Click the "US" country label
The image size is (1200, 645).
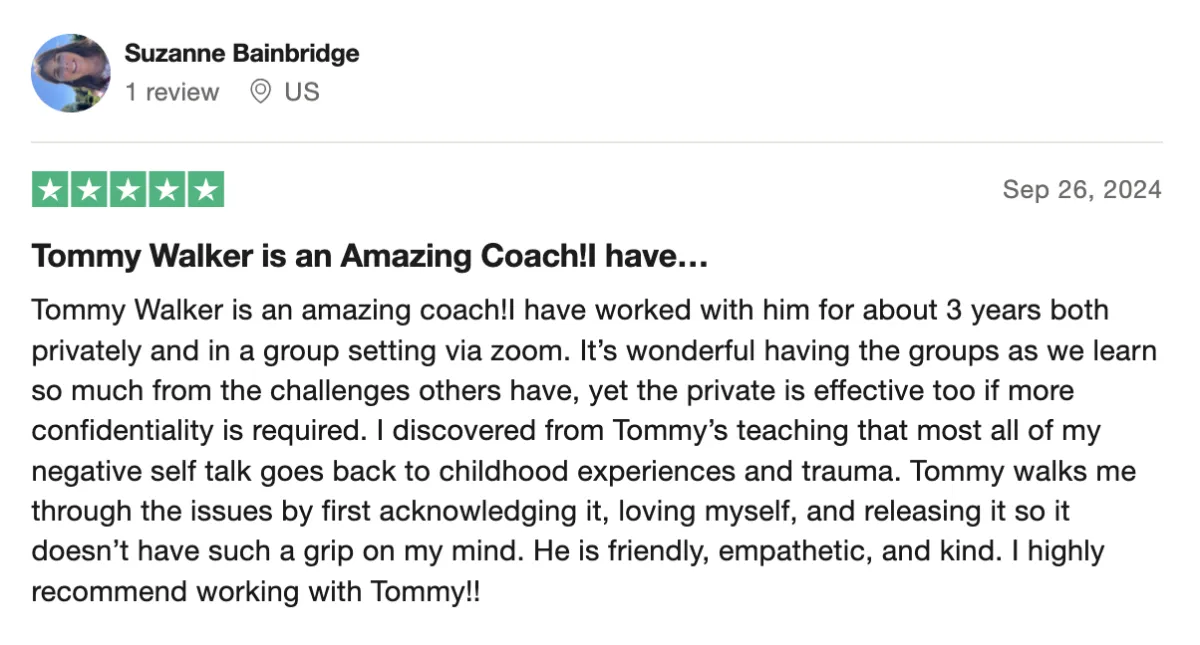[x=302, y=92]
